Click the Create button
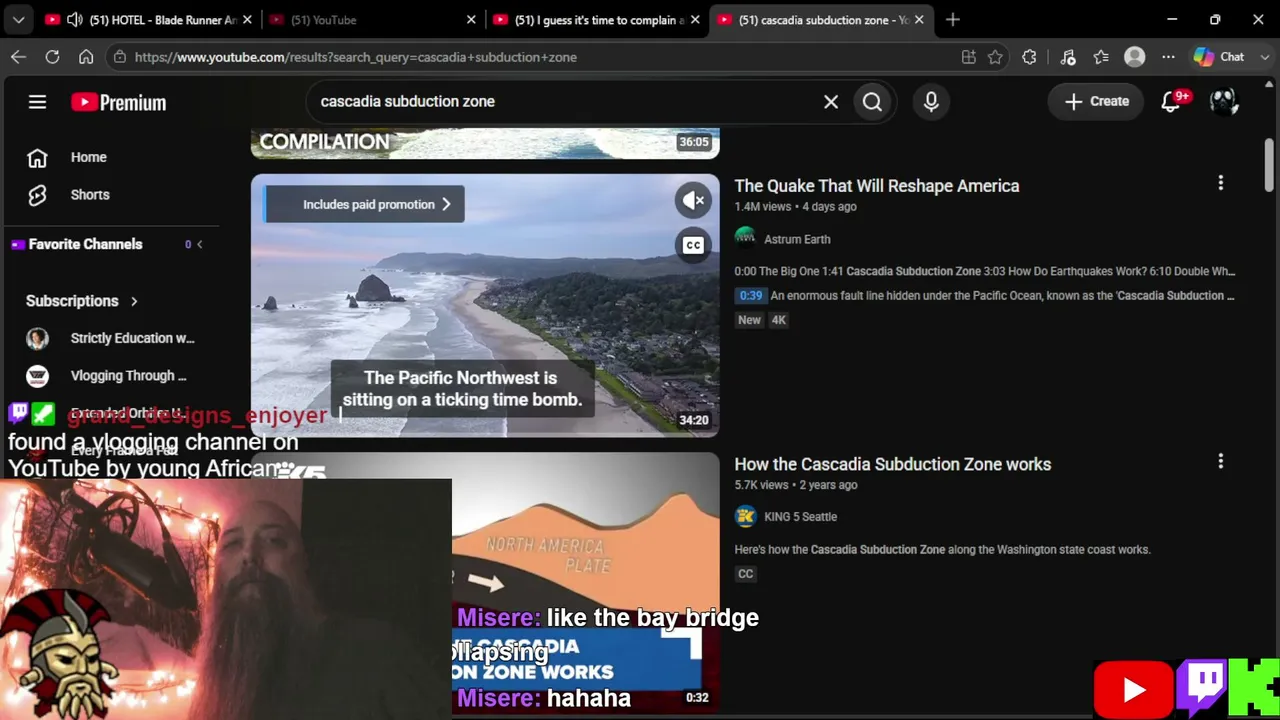The height and width of the screenshot is (720, 1280). [x=1096, y=101]
